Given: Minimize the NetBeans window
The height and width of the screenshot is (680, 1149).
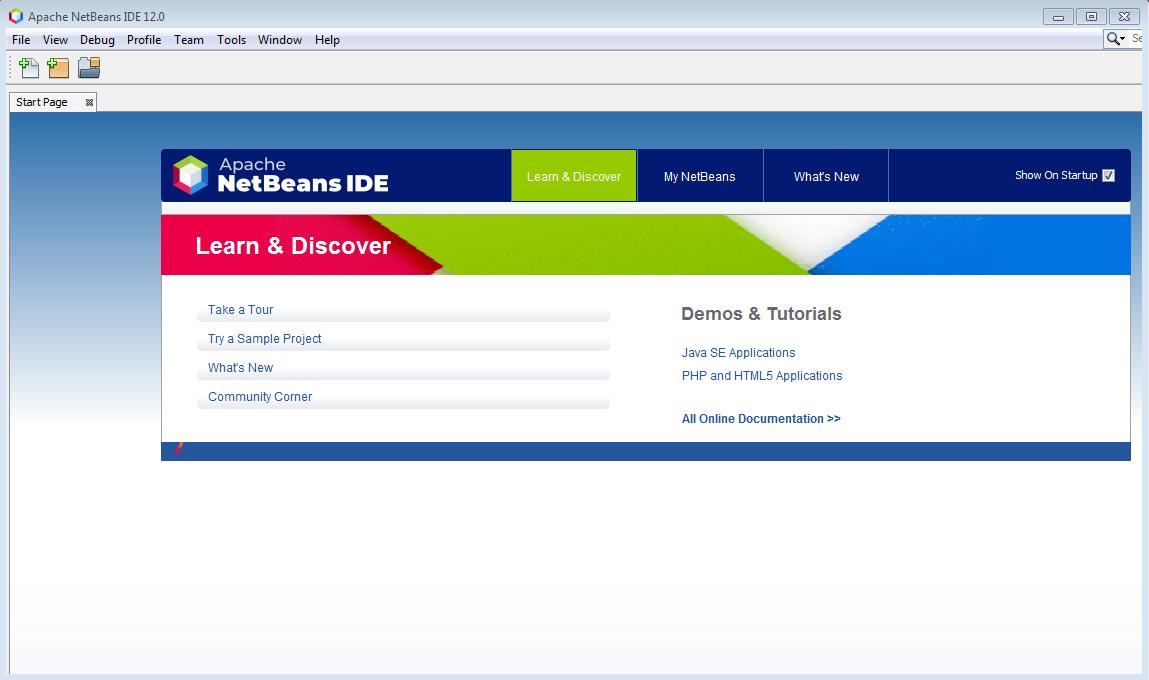Looking at the screenshot, I should (x=1058, y=17).
